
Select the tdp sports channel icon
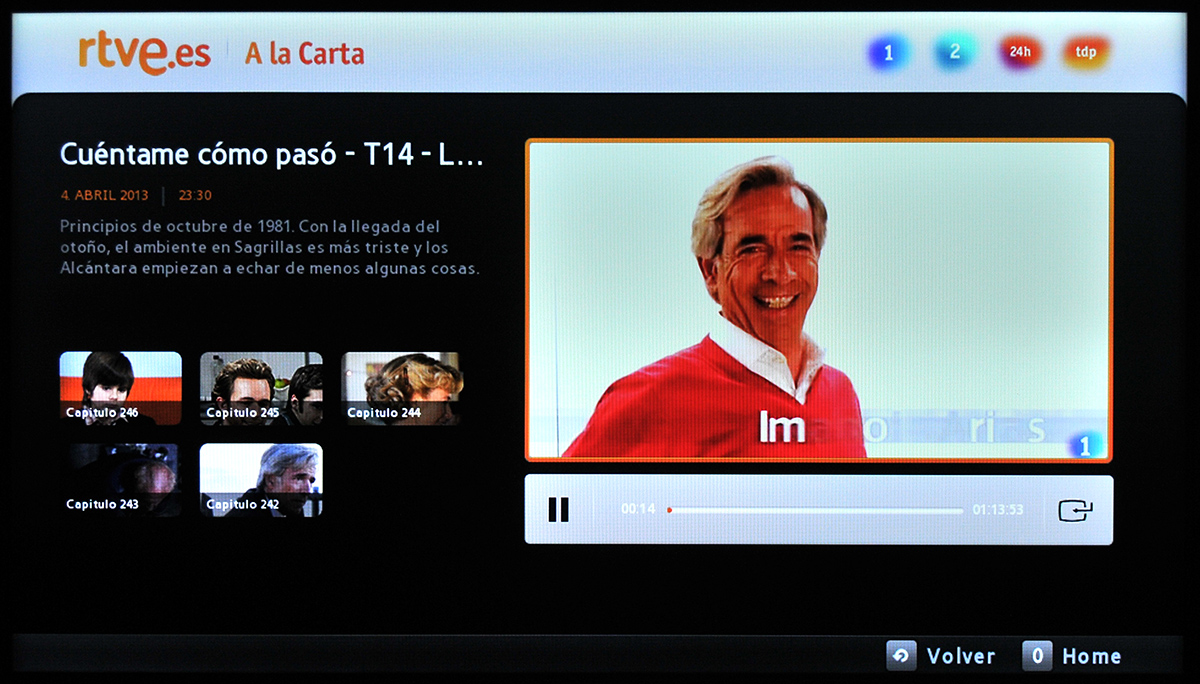pyautogui.click(x=1085, y=53)
